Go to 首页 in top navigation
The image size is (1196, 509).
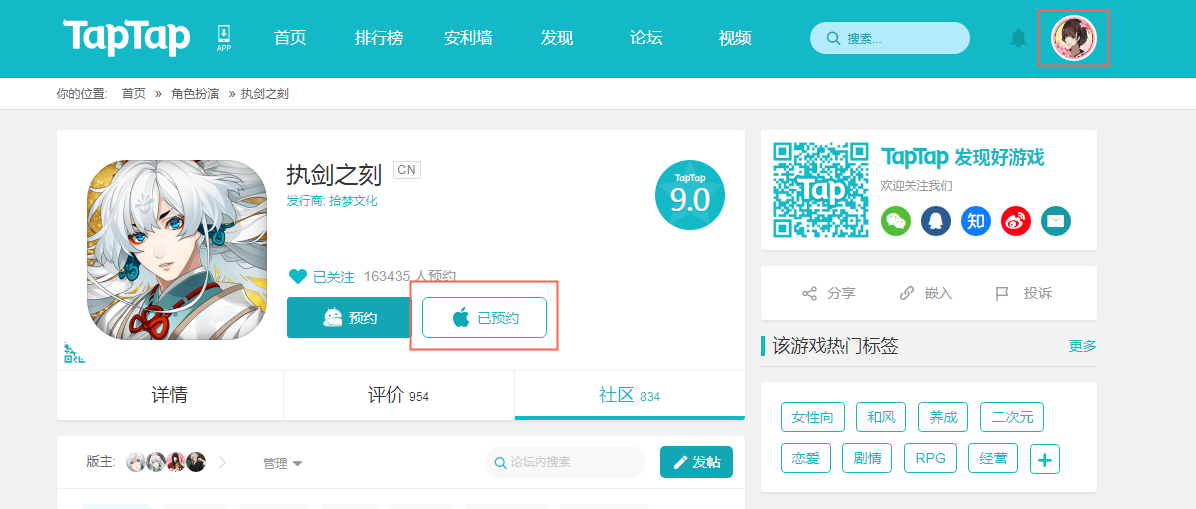290,37
